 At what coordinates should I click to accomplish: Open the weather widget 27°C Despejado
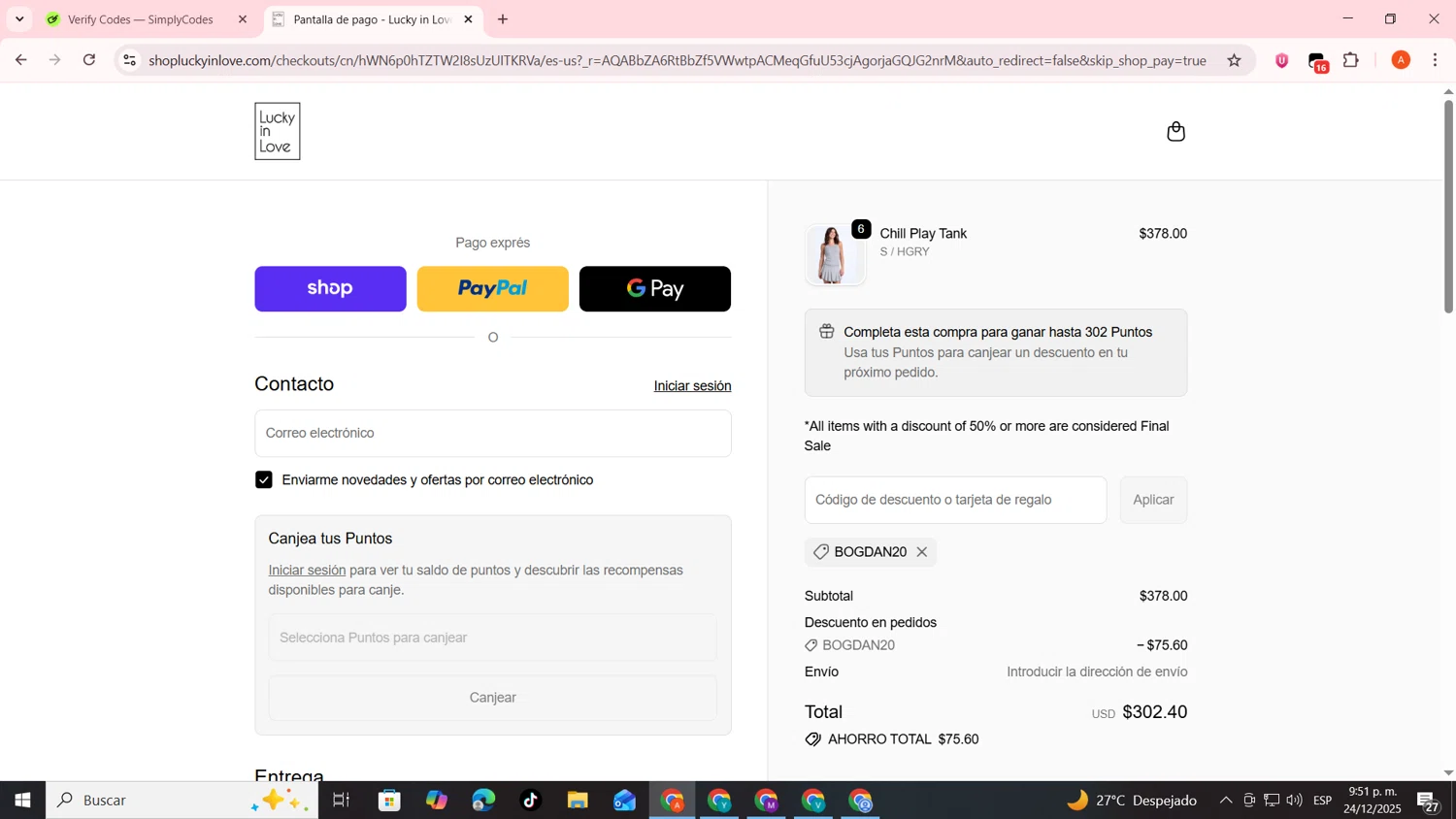[x=1131, y=801]
